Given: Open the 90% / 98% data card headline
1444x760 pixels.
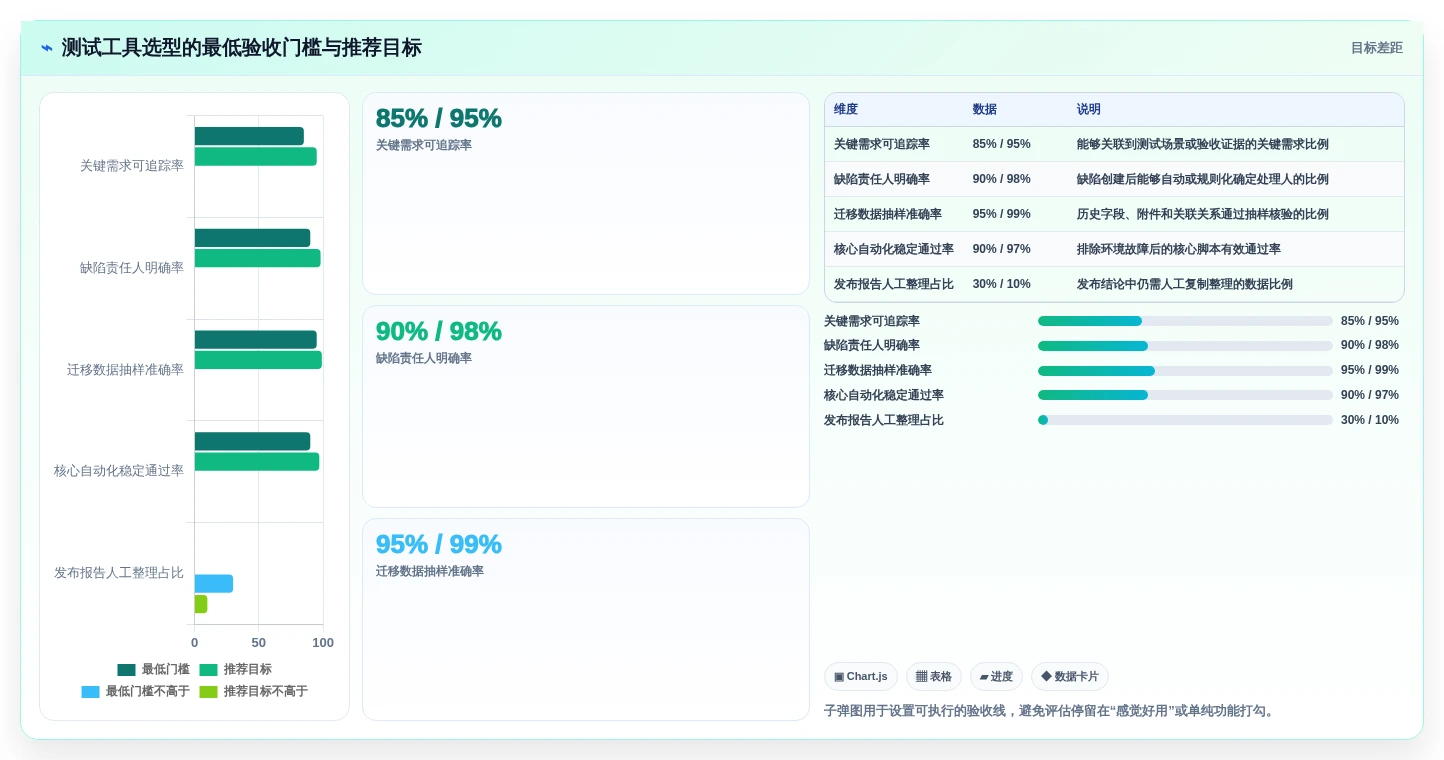Looking at the screenshot, I should (x=438, y=331).
